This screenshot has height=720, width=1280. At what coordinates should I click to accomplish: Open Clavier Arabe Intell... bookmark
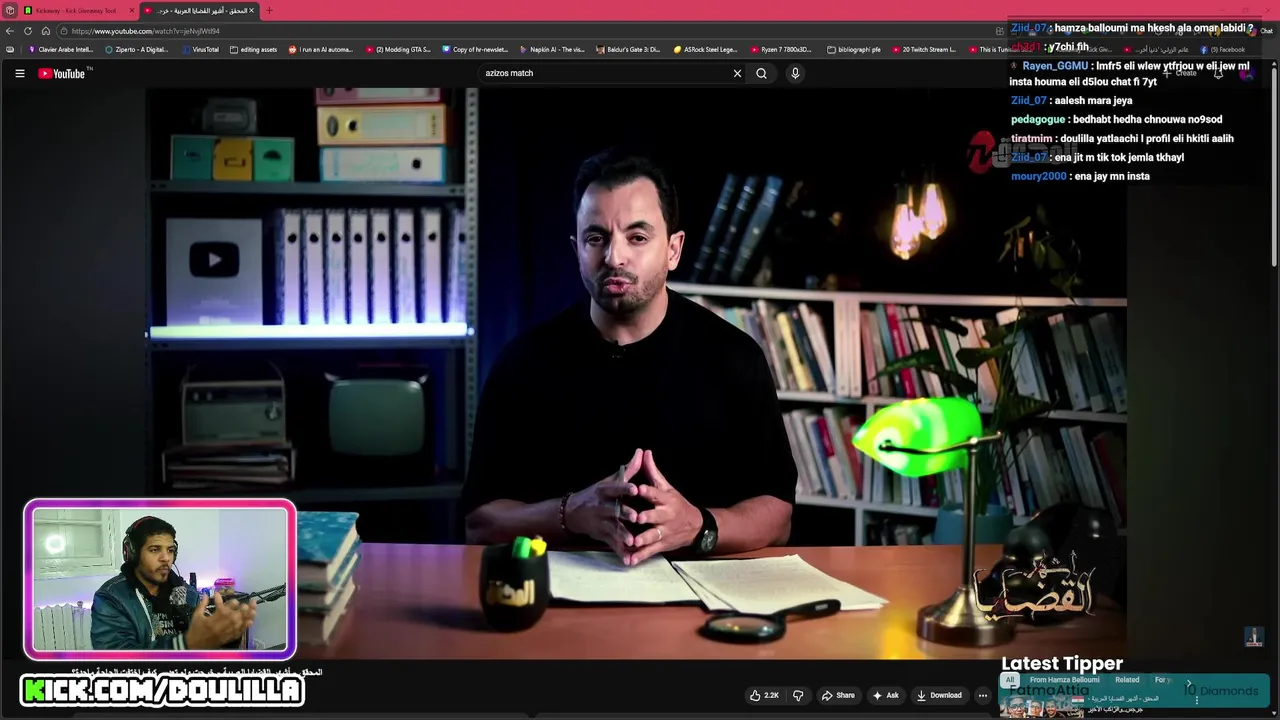61,49
